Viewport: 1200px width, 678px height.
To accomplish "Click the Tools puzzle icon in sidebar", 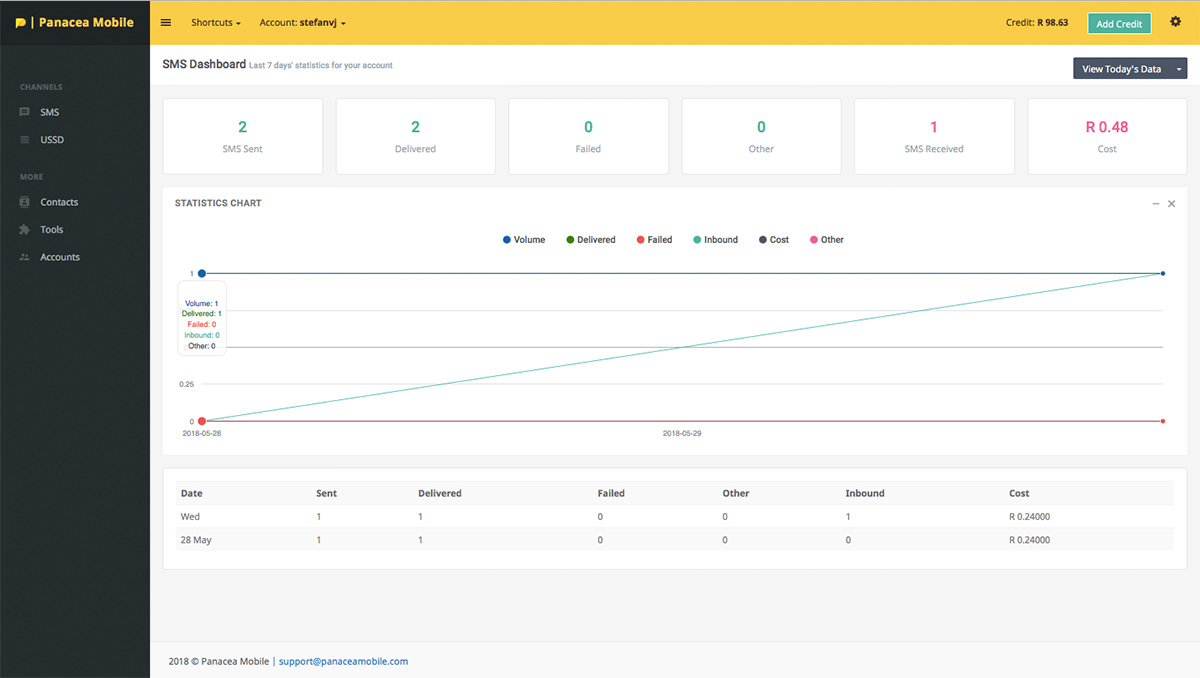I will click(25, 230).
